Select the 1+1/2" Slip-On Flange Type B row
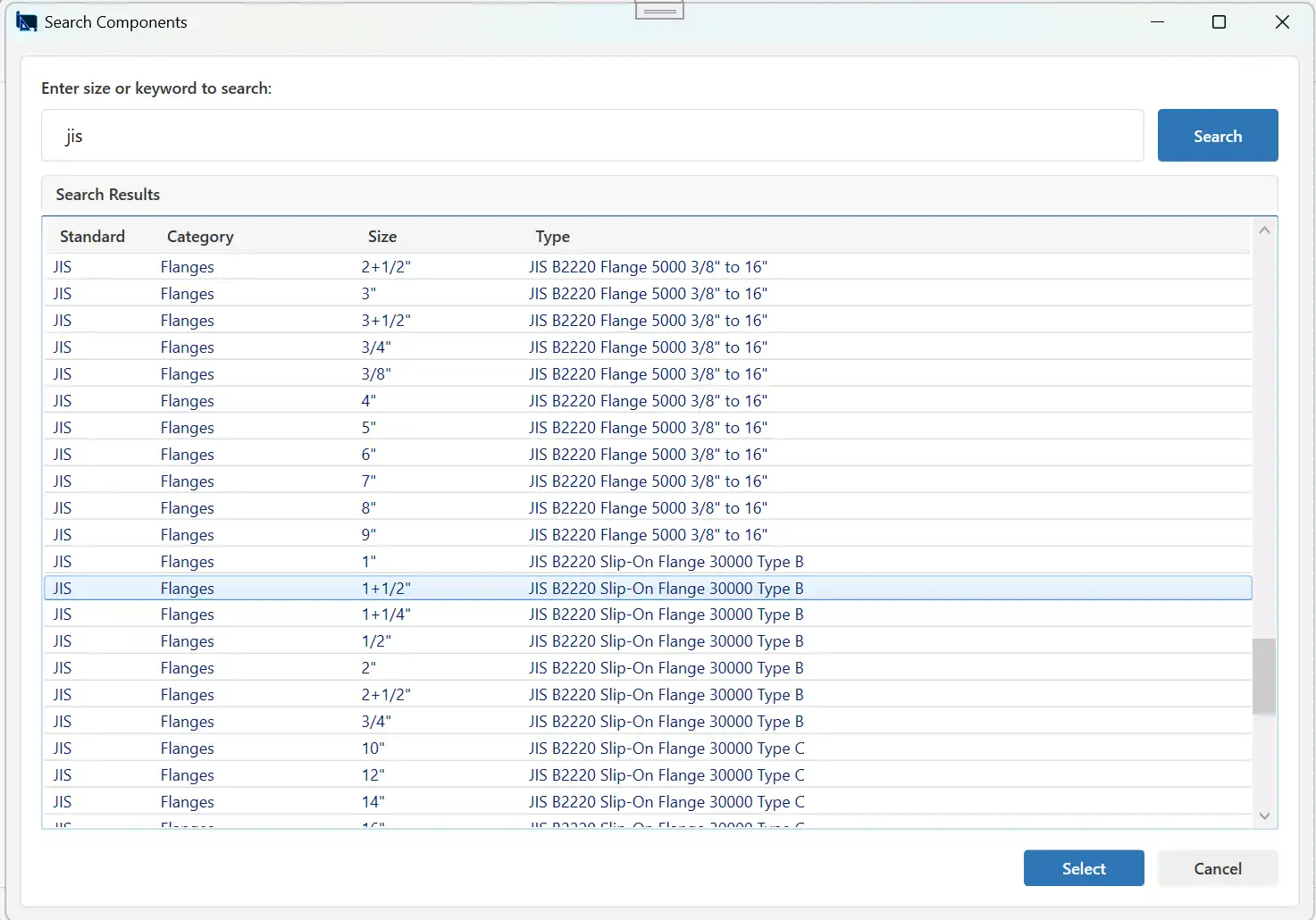This screenshot has height=920, width=1316. (648, 588)
